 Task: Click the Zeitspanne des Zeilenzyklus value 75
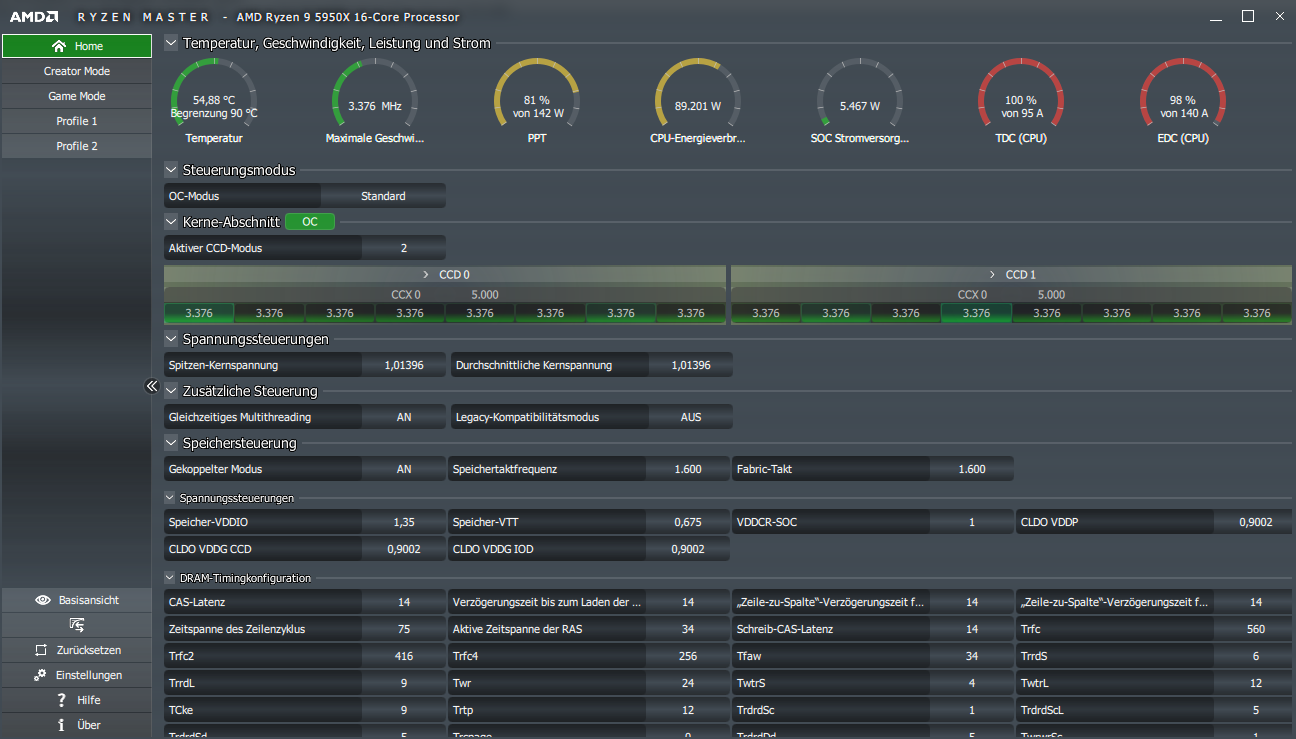(x=404, y=629)
